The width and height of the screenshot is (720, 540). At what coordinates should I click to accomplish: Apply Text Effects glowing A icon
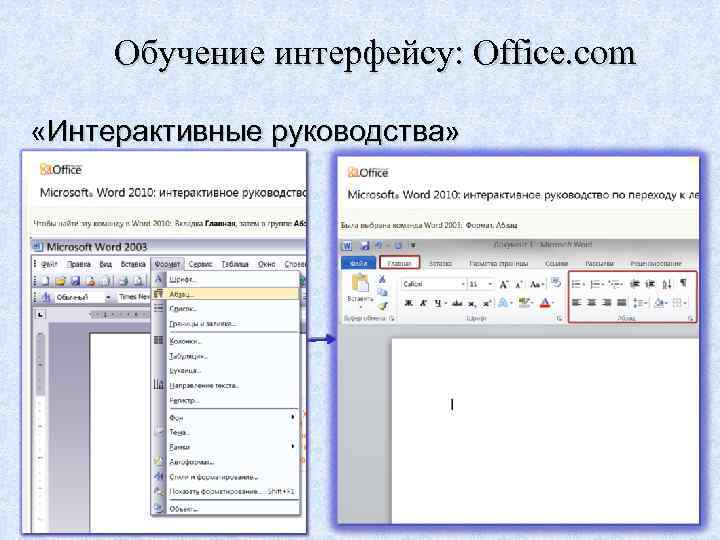[503, 303]
